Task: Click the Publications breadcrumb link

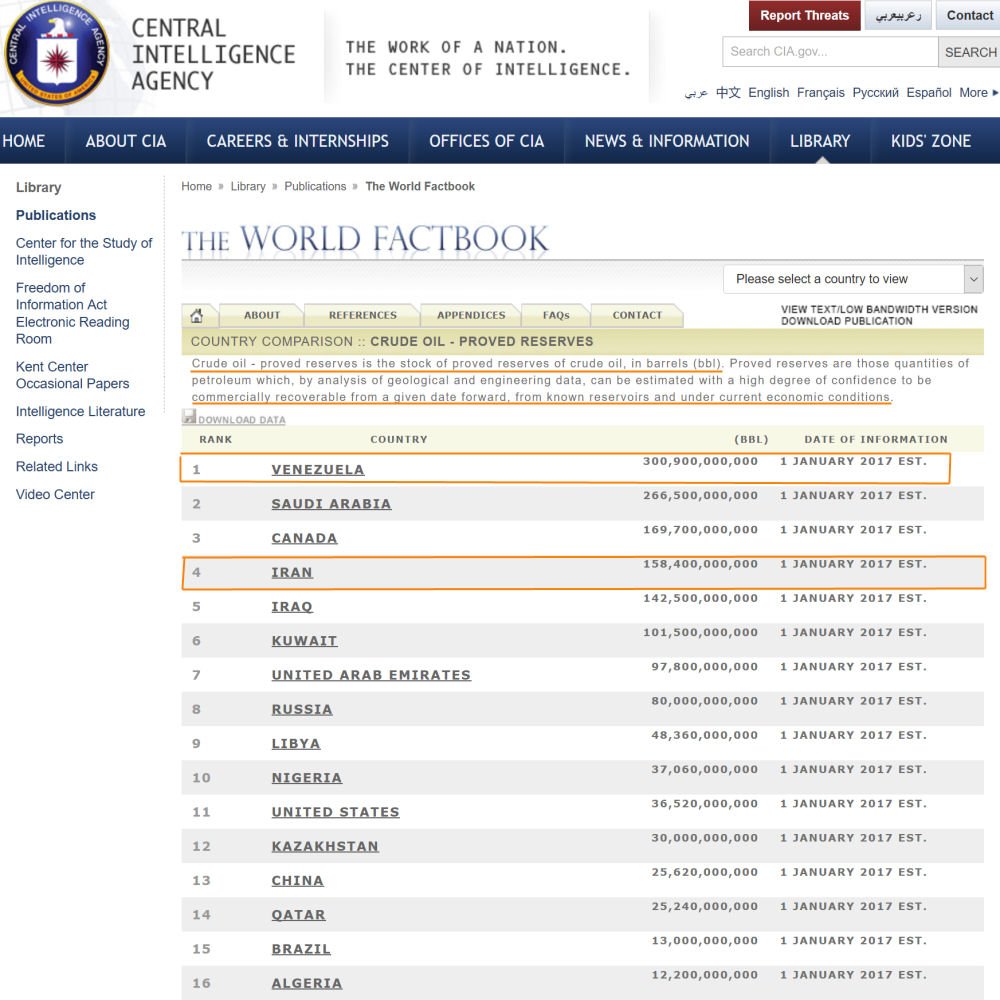Action: pos(315,186)
